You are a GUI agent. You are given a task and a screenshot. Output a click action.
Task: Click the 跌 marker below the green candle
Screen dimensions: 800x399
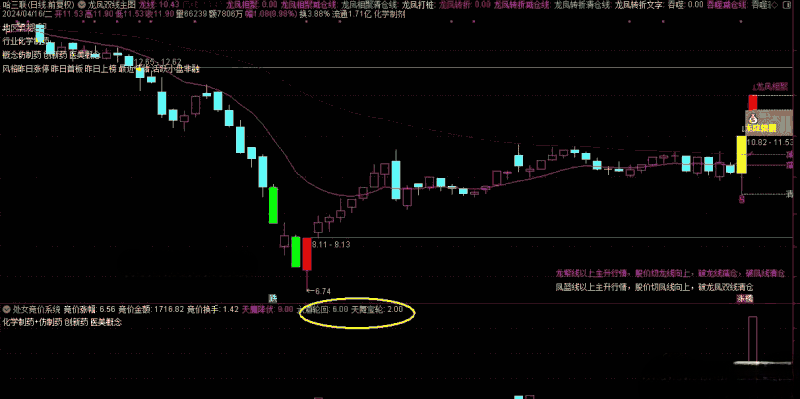[x=273, y=297]
